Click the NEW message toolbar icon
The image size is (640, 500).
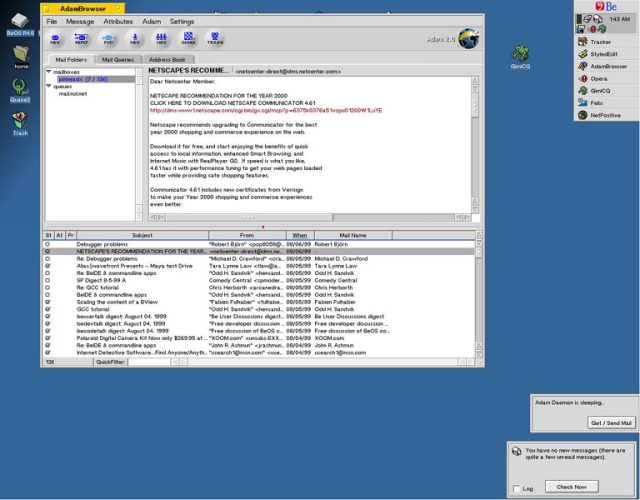(x=55, y=39)
